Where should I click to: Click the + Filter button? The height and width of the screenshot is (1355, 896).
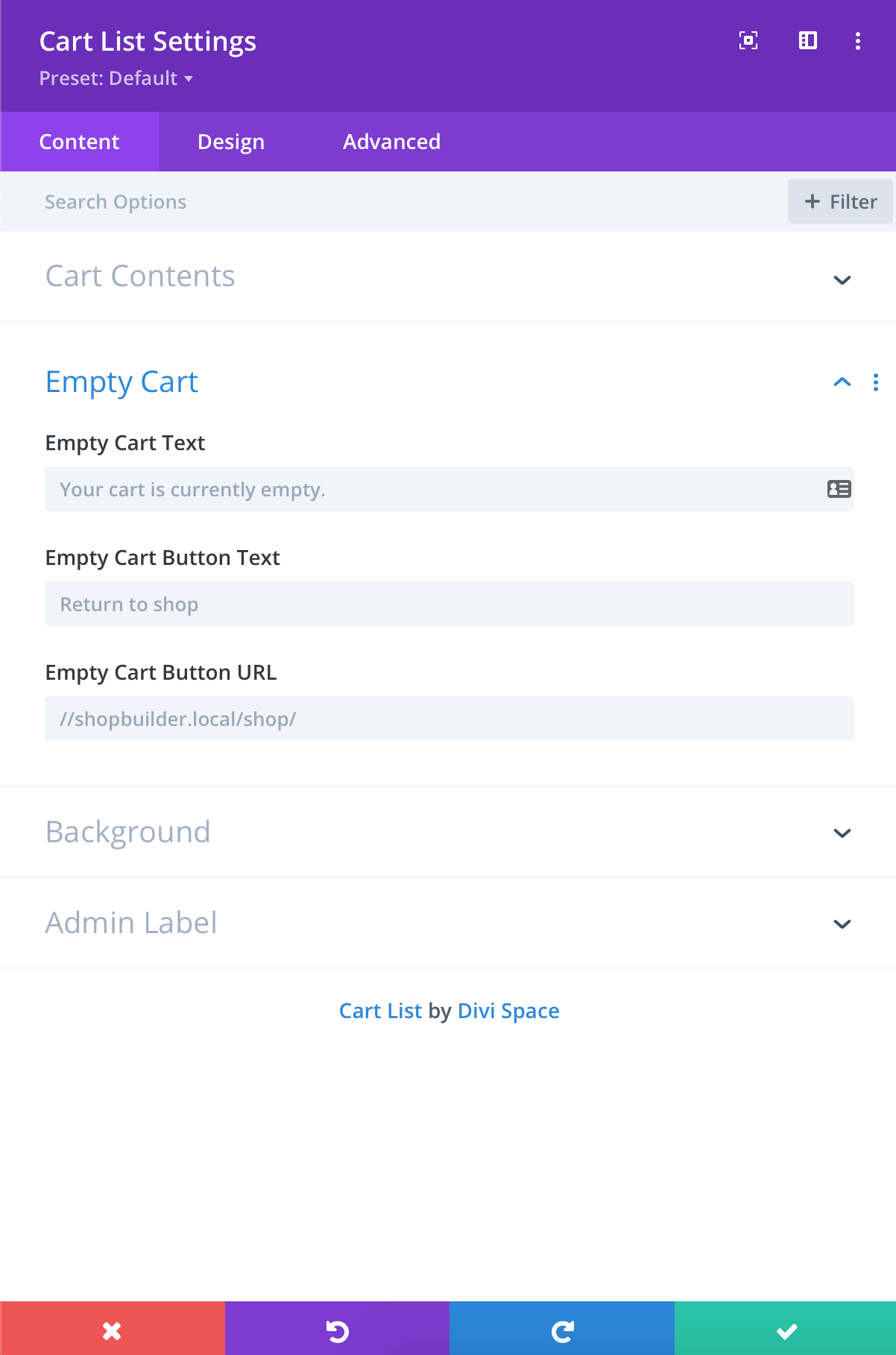pos(840,201)
